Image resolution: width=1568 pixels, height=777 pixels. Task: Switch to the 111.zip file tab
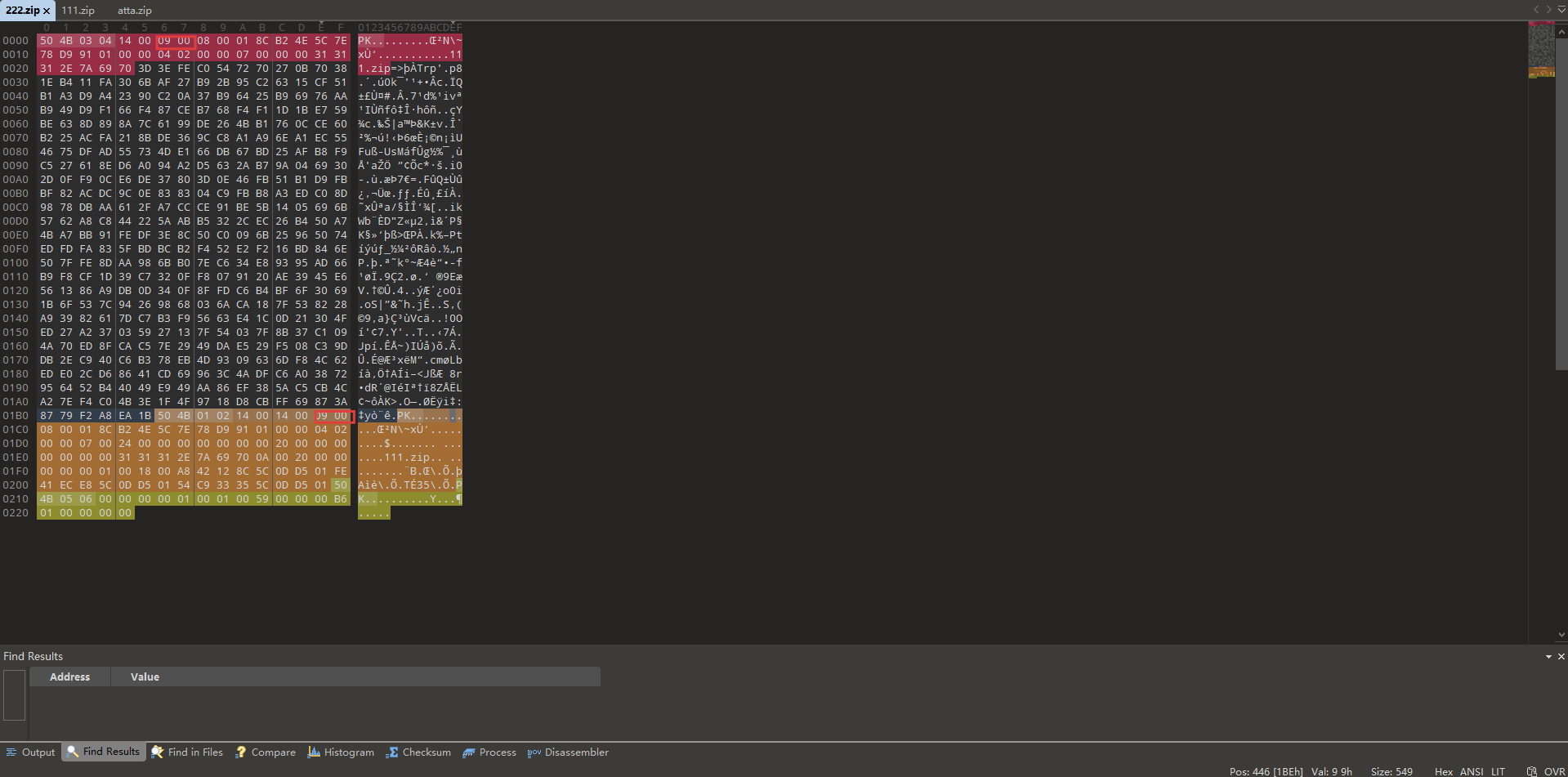78,11
